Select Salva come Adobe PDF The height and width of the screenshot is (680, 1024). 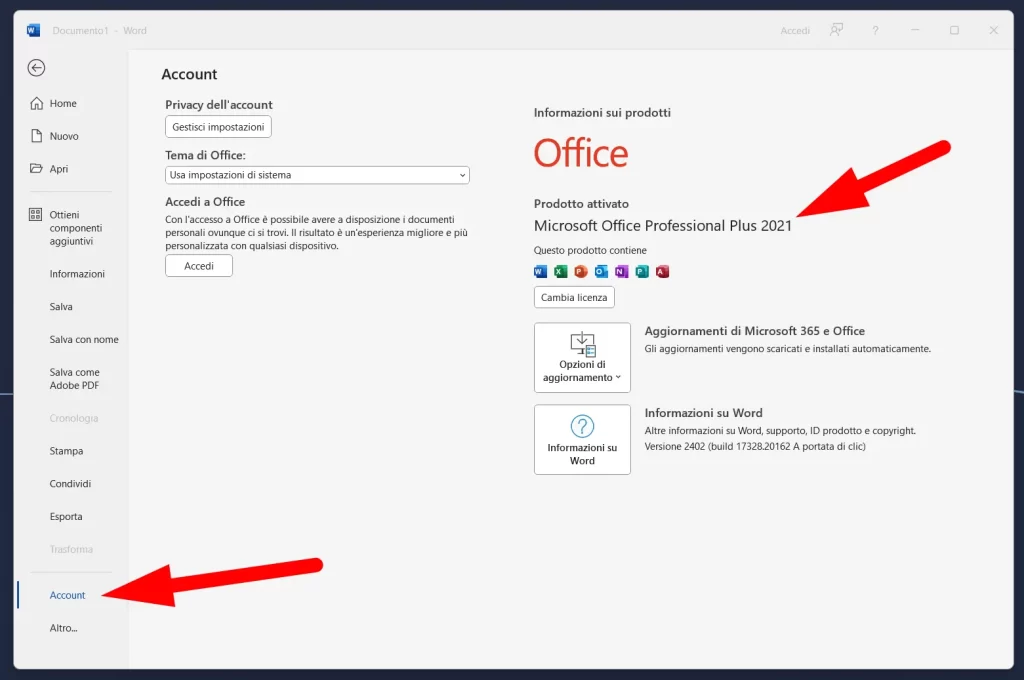click(x=74, y=379)
